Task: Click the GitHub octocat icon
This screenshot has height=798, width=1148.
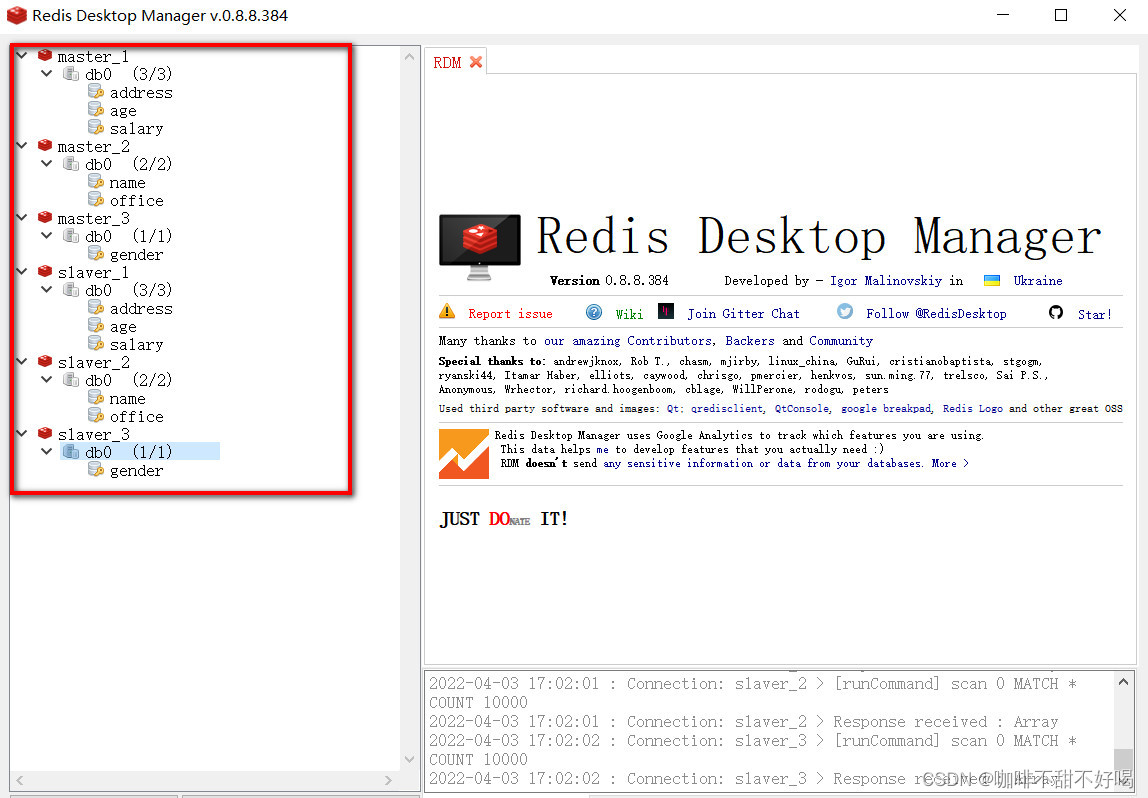Action: (1056, 313)
